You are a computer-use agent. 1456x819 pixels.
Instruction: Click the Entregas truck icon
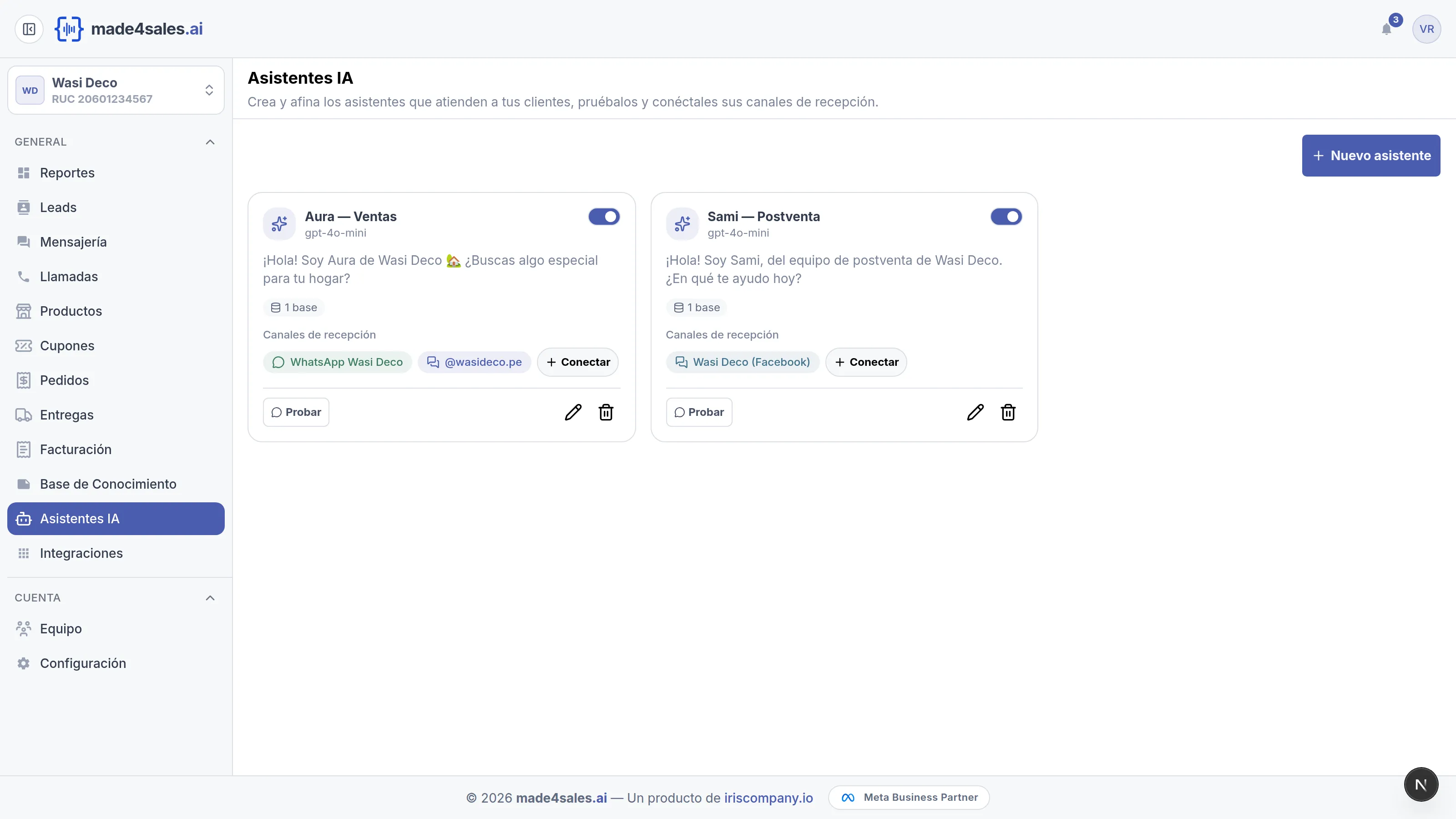click(x=23, y=415)
